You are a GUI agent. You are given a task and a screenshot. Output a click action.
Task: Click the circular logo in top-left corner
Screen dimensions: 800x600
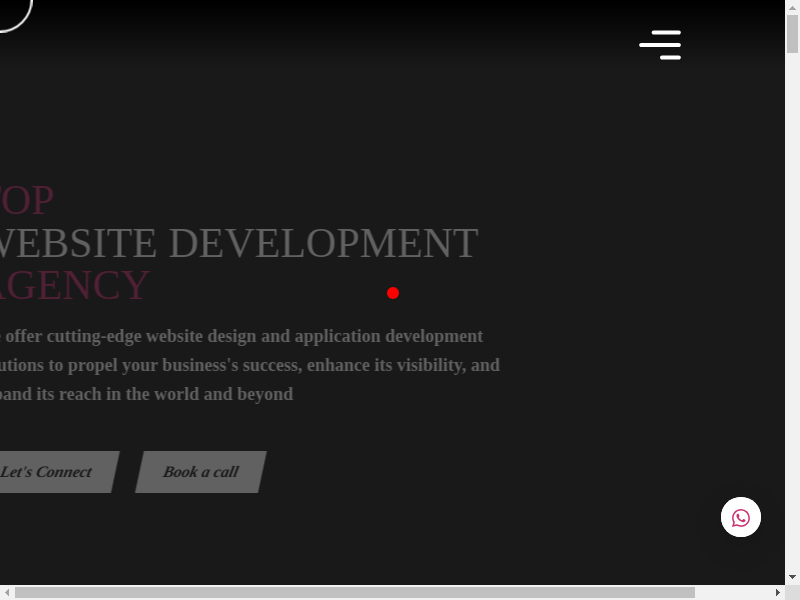coord(12,10)
